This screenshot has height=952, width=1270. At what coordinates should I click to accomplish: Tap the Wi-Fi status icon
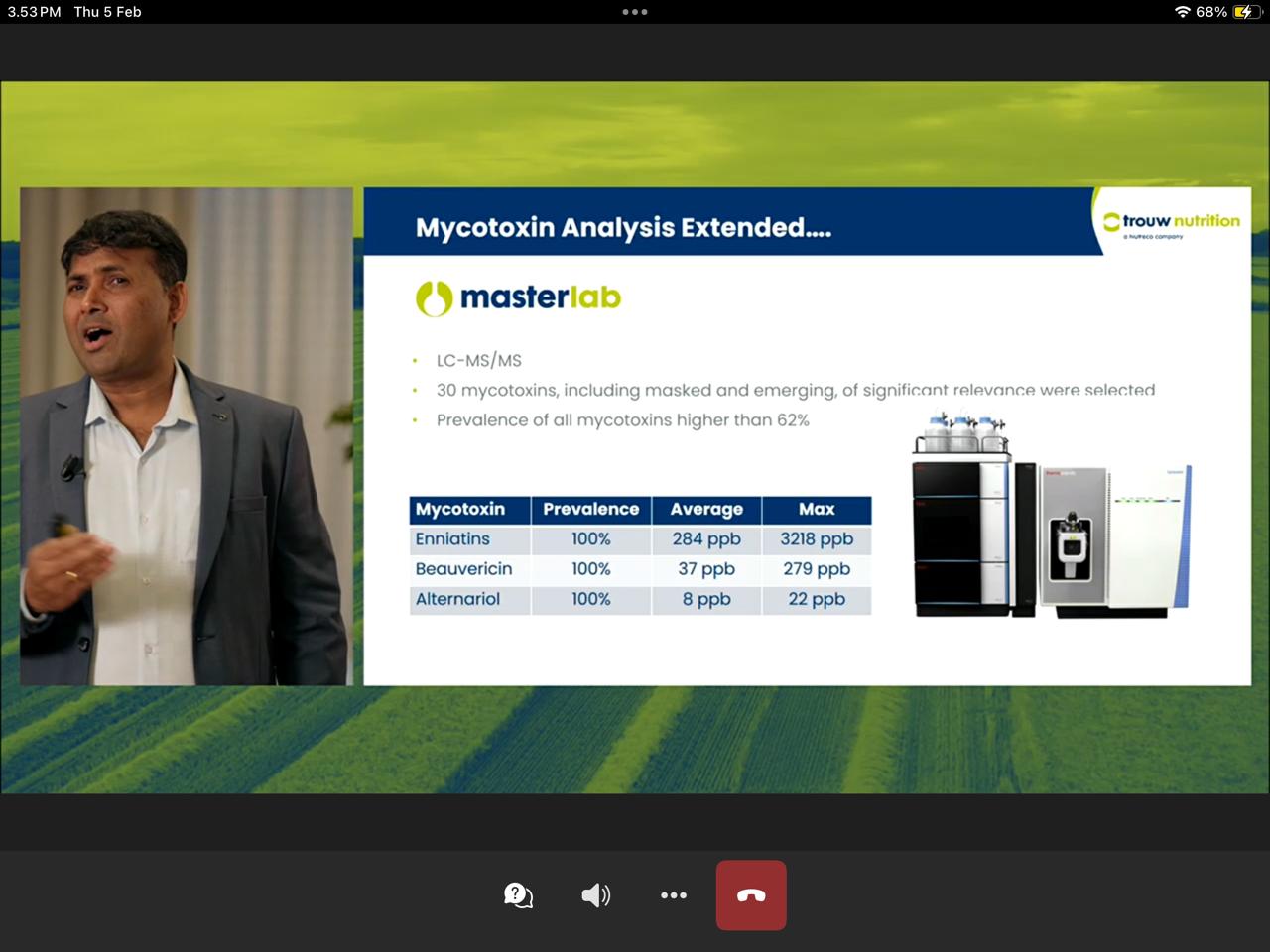(x=1182, y=12)
